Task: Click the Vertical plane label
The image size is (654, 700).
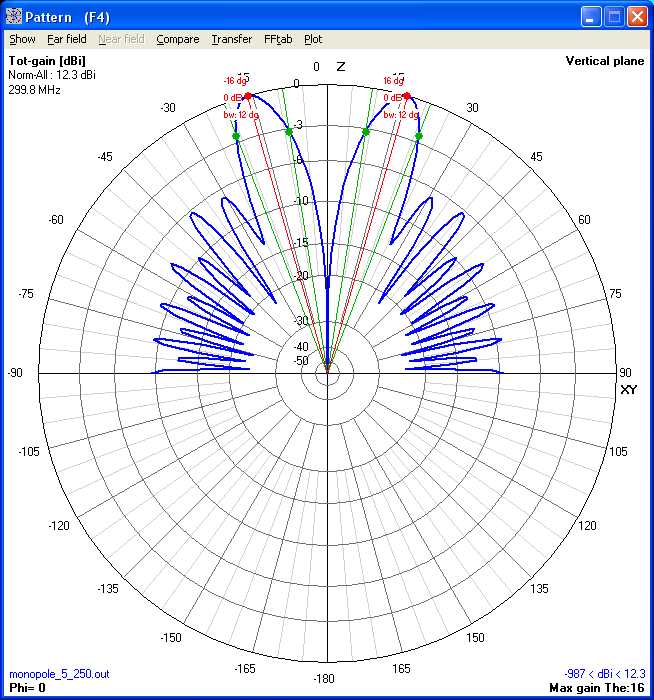Action: [x=604, y=61]
